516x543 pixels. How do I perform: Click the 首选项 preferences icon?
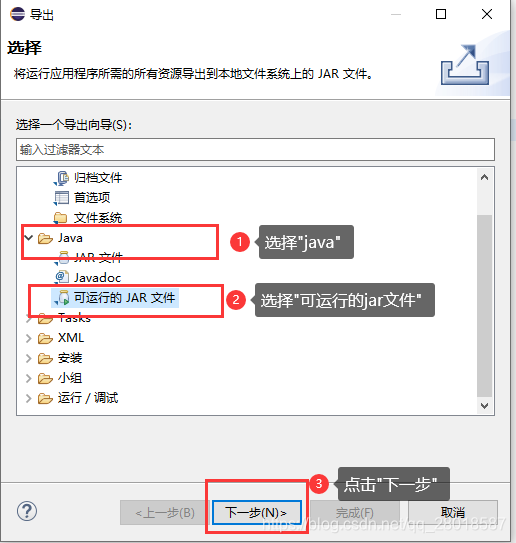[61, 198]
